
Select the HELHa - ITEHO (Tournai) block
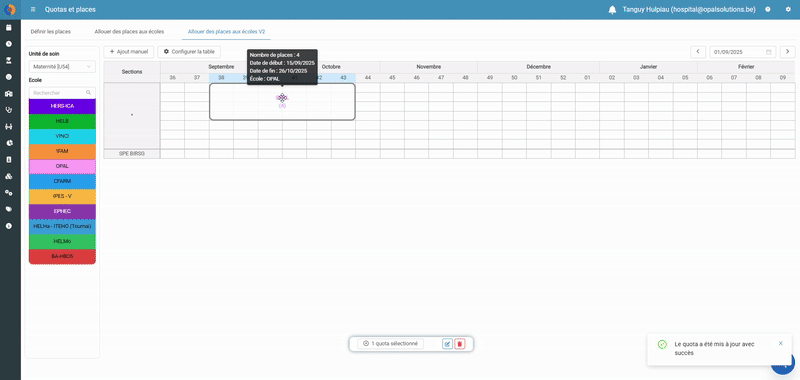coord(62,226)
